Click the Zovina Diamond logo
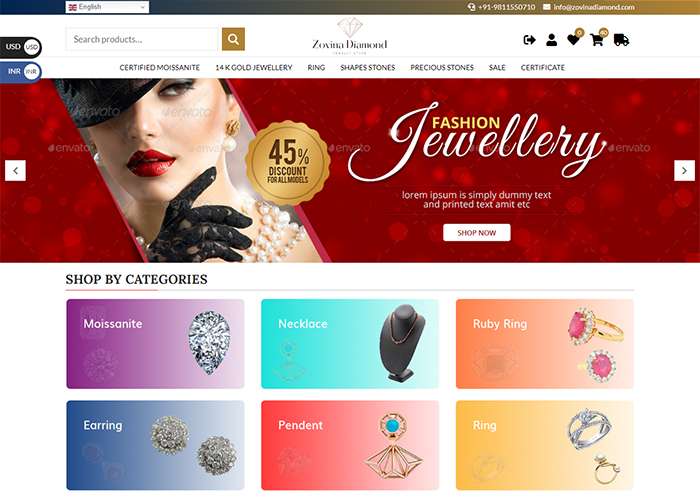Viewport: 700px width, 500px height. (x=350, y=36)
